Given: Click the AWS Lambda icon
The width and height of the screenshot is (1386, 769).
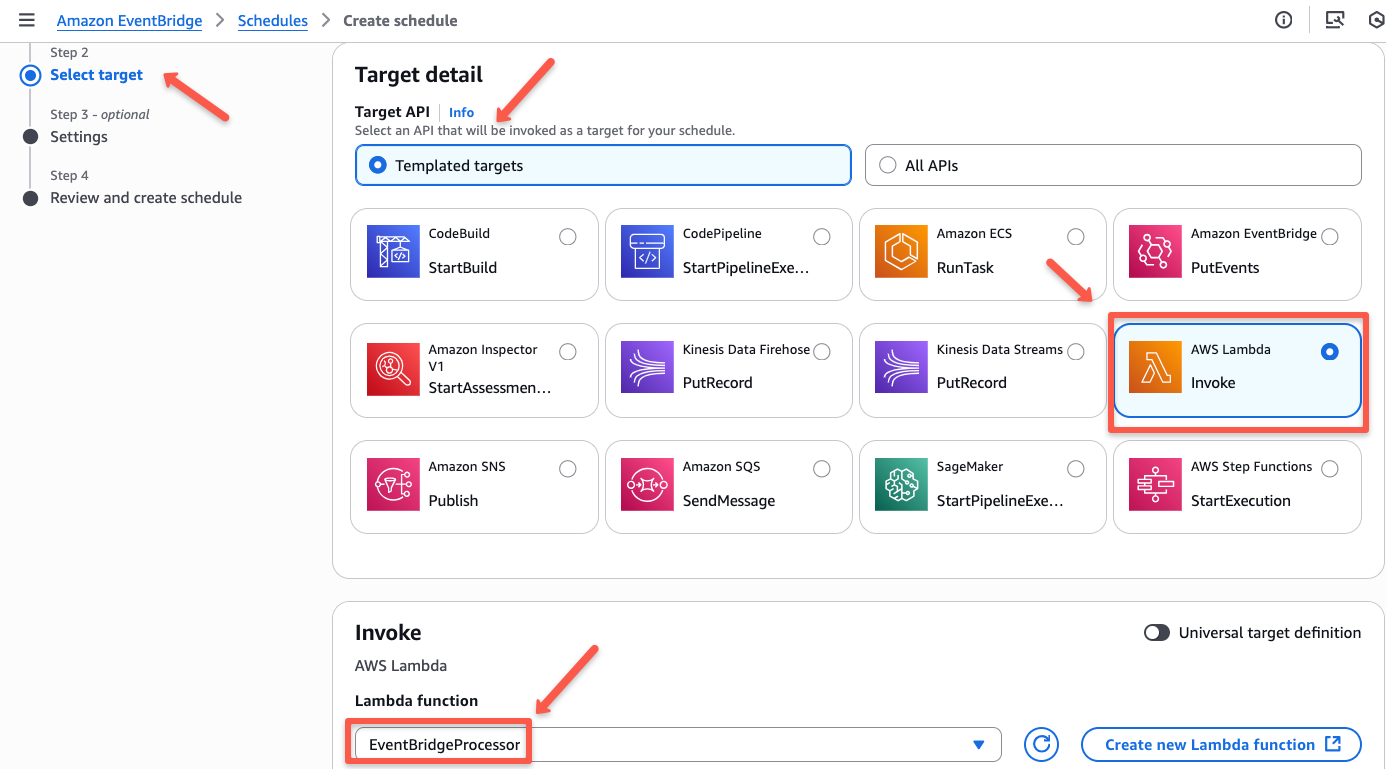Looking at the screenshot, I should pyautogui.click(x=1155, y=367).
